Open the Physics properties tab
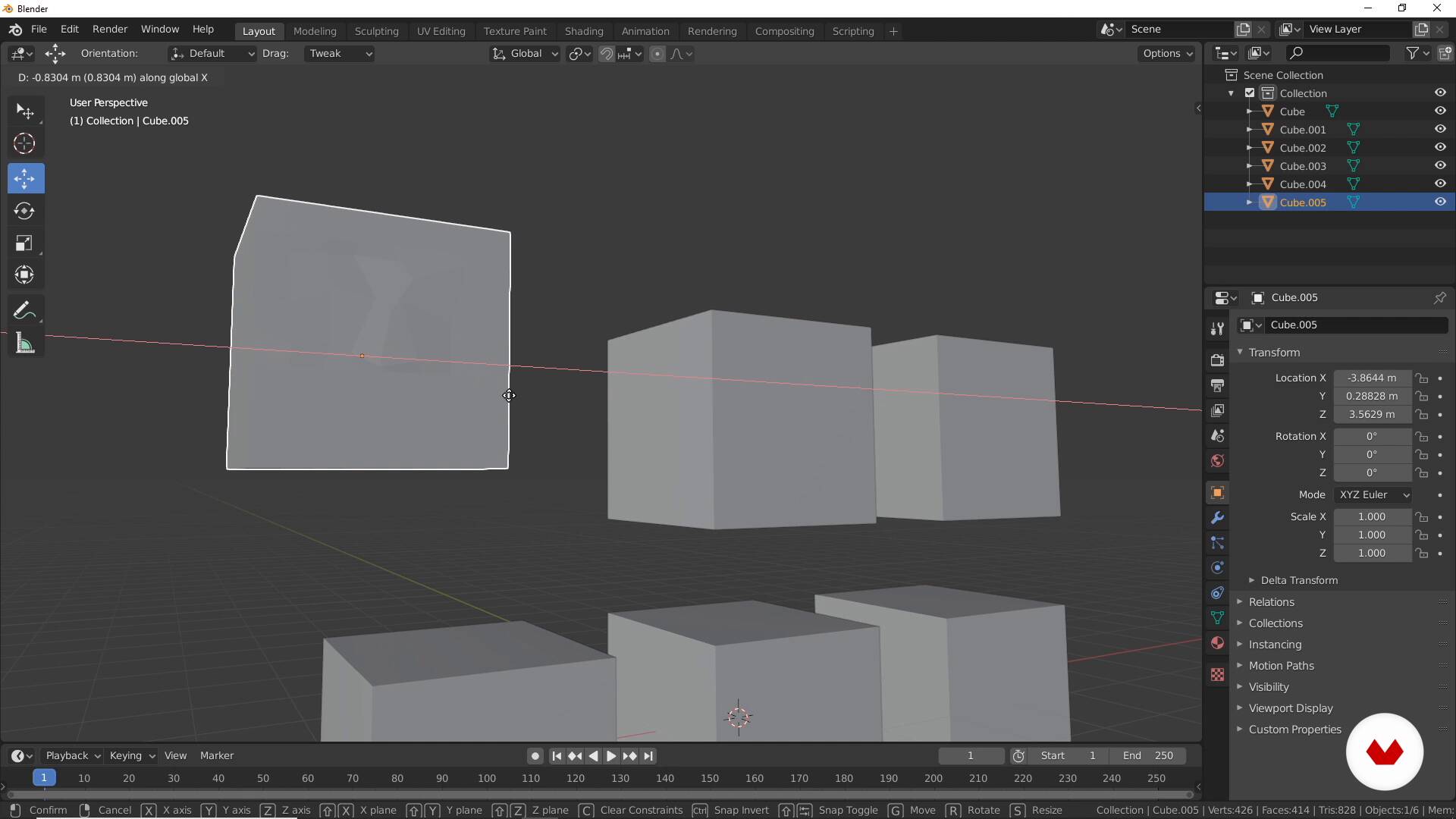The width and height of the screenshot is (1456, 819). click(x=1217, y=568)
